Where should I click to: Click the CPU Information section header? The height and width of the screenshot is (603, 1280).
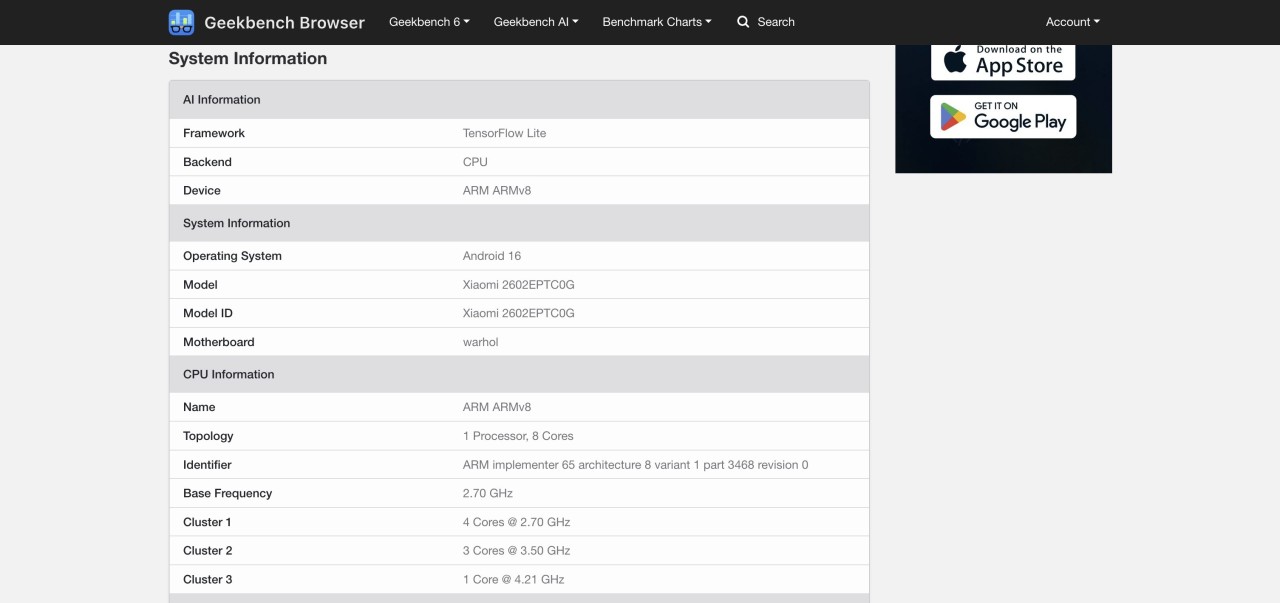(228, 374)
